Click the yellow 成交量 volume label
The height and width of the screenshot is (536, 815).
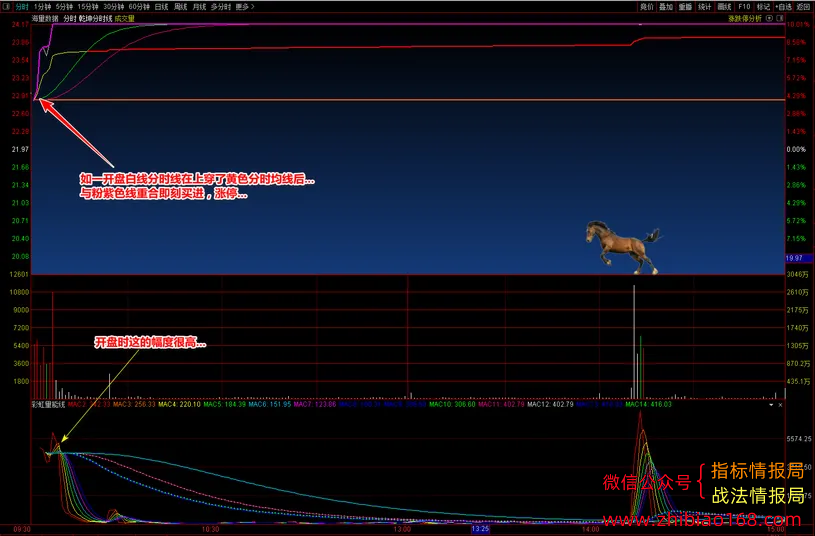(125, 19)
